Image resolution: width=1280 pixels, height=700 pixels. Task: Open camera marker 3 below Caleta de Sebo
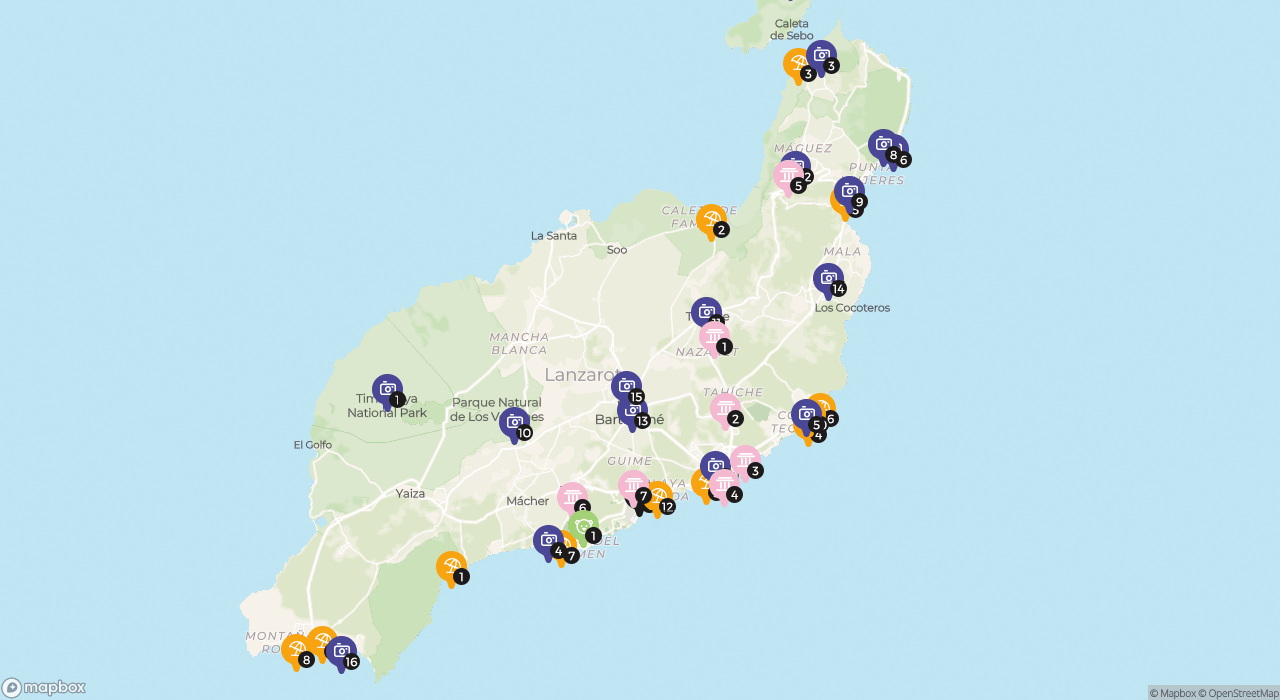click(821, 56)
